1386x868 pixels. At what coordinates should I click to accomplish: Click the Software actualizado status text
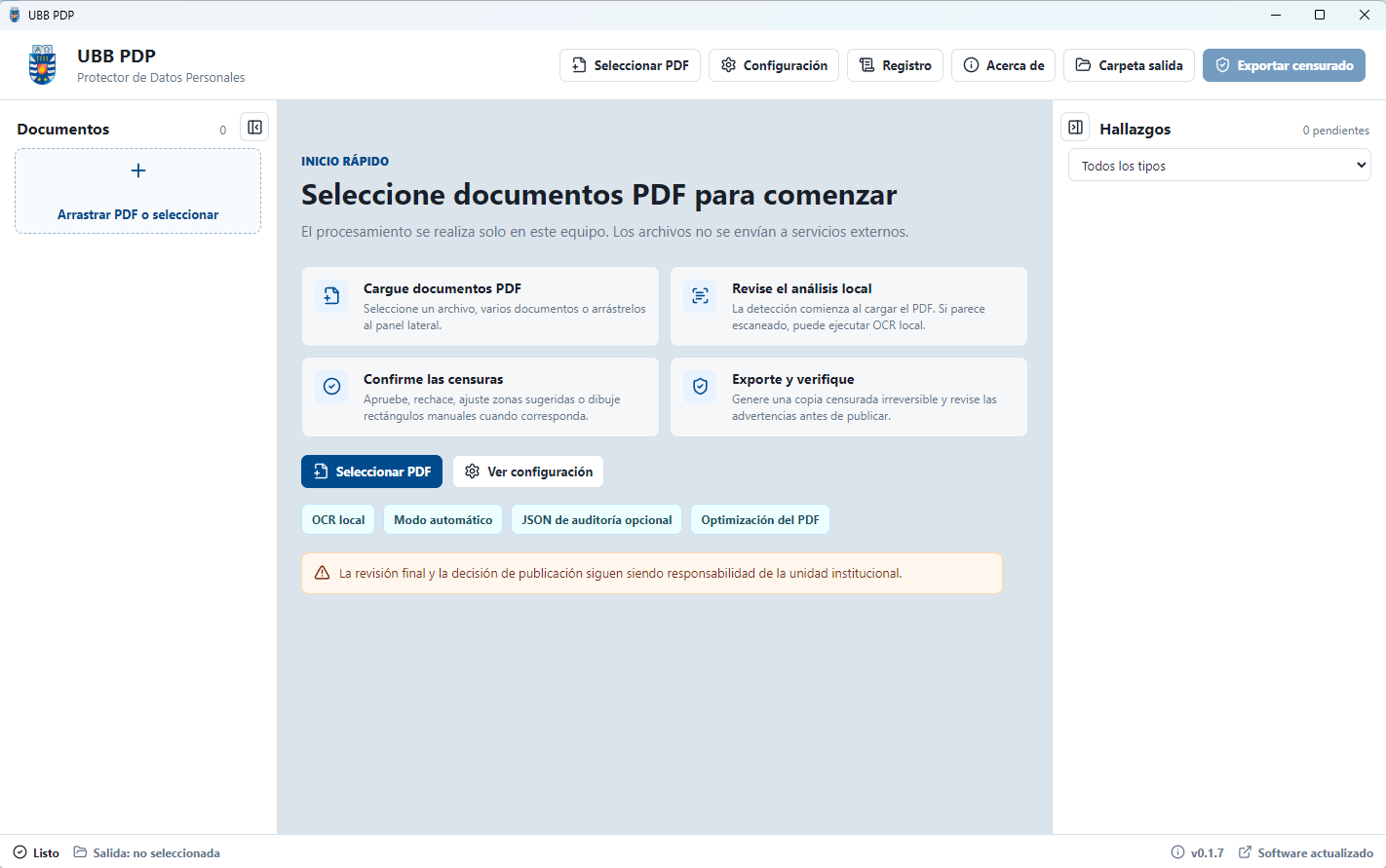click(1315, 852)
